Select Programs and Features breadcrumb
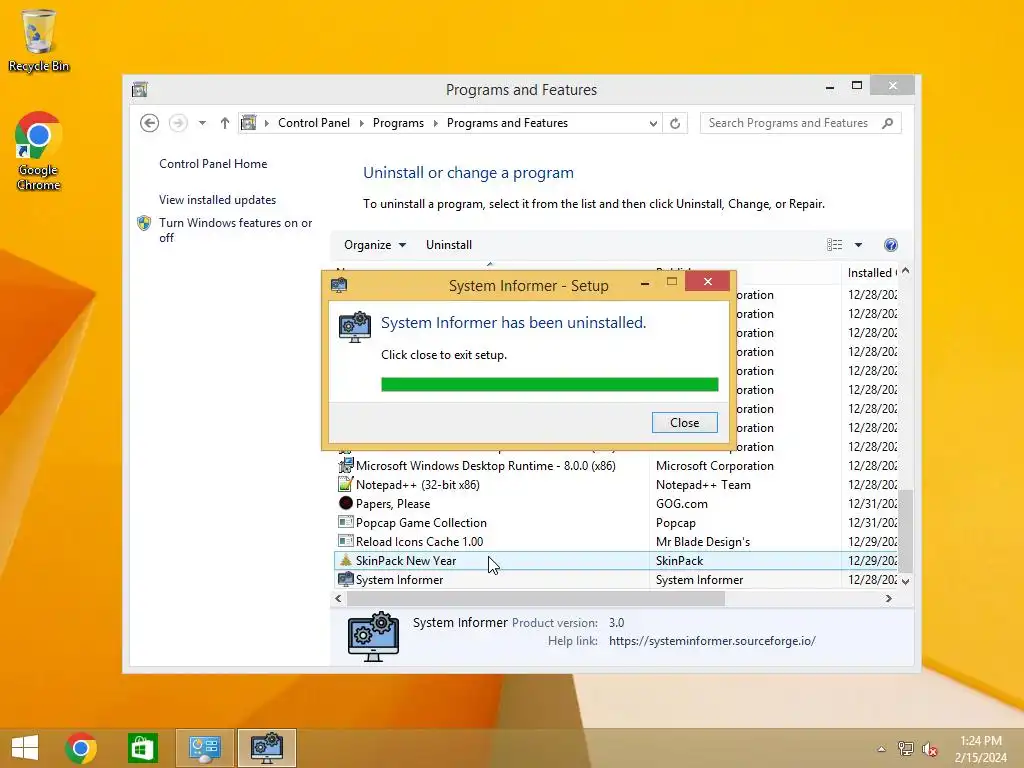This screenshot has height=768, width=1024. (x=507, y=123)
